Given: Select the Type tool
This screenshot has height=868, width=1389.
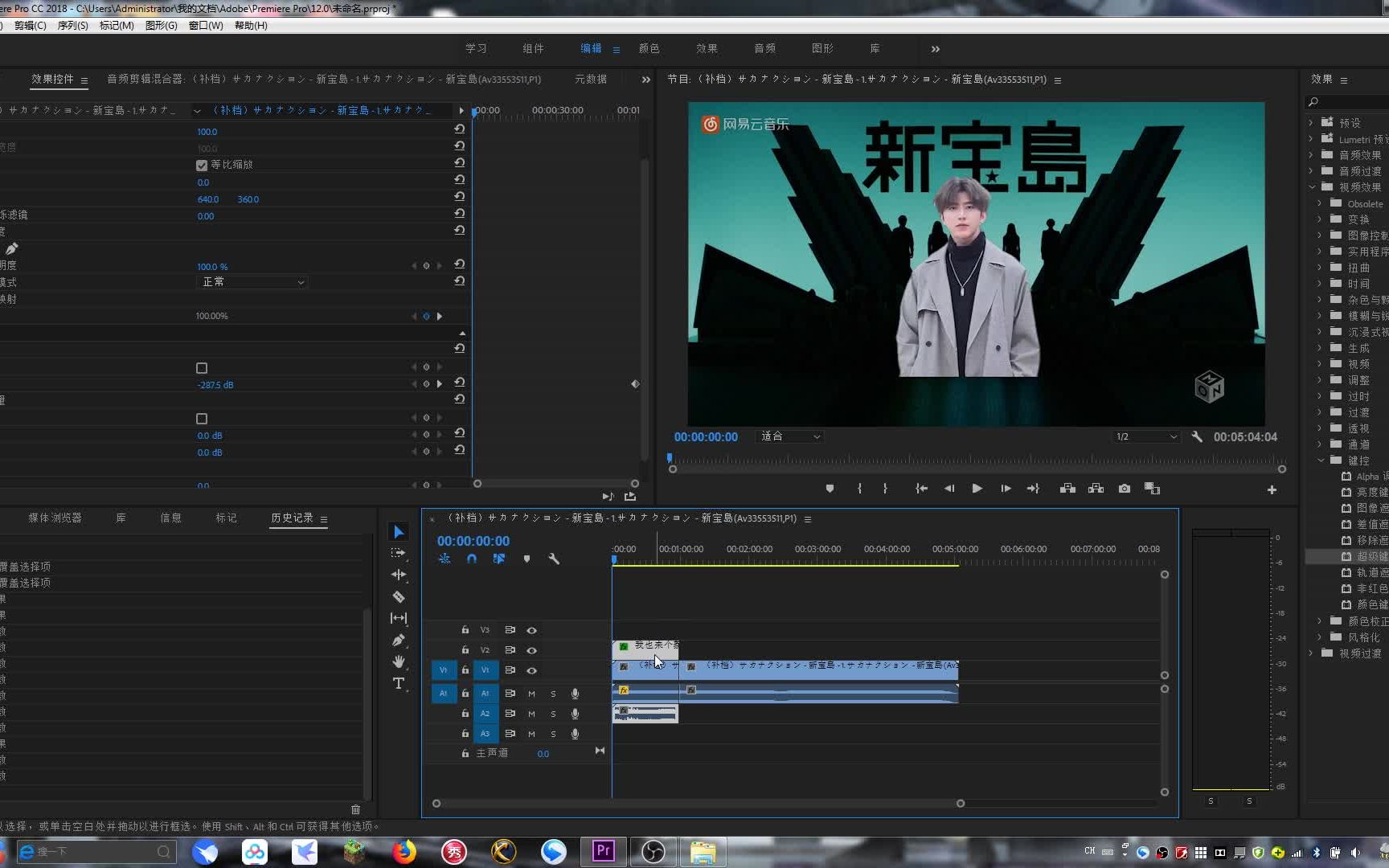Looking at the screenshot, I should point(399,683).
